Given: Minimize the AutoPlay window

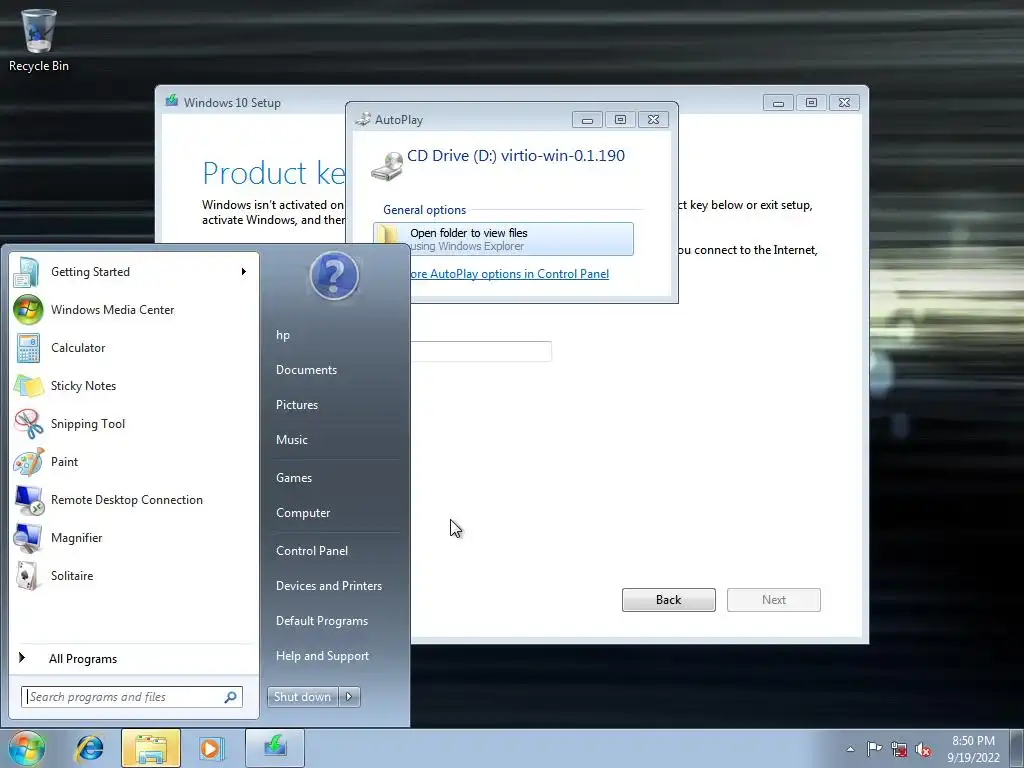Looking at the screenshot, I should click(587, 120).
